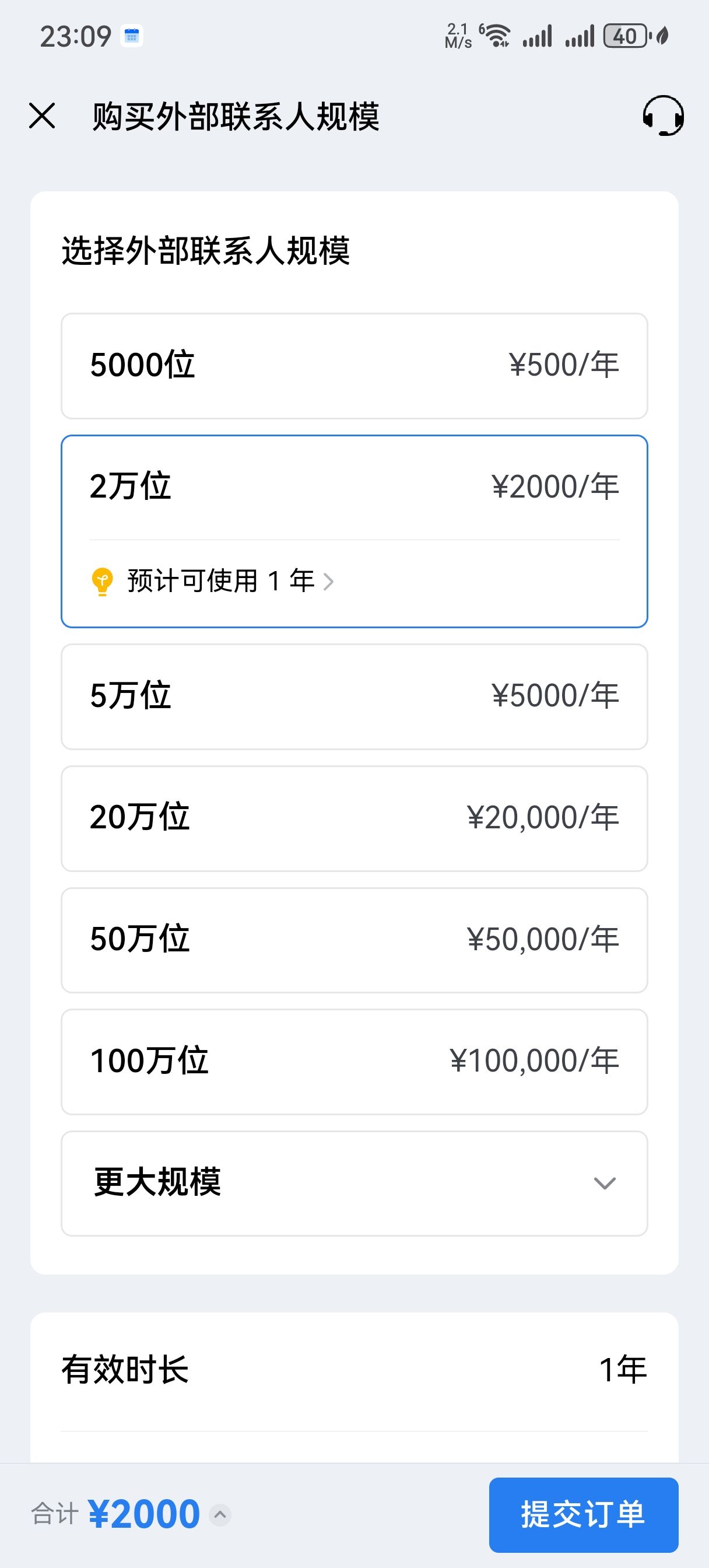Tap the battery level indicator
This screenshot has height=1568, width=709.
point(626,36)
